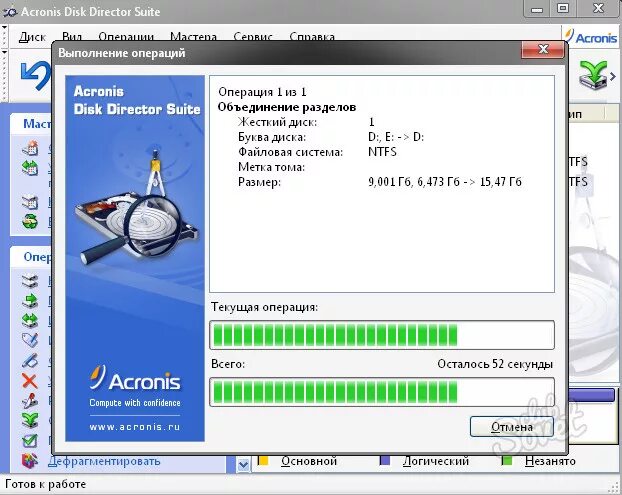Click the Format operation brush icon
The image size is (622, 495).
tap(30, 360)
